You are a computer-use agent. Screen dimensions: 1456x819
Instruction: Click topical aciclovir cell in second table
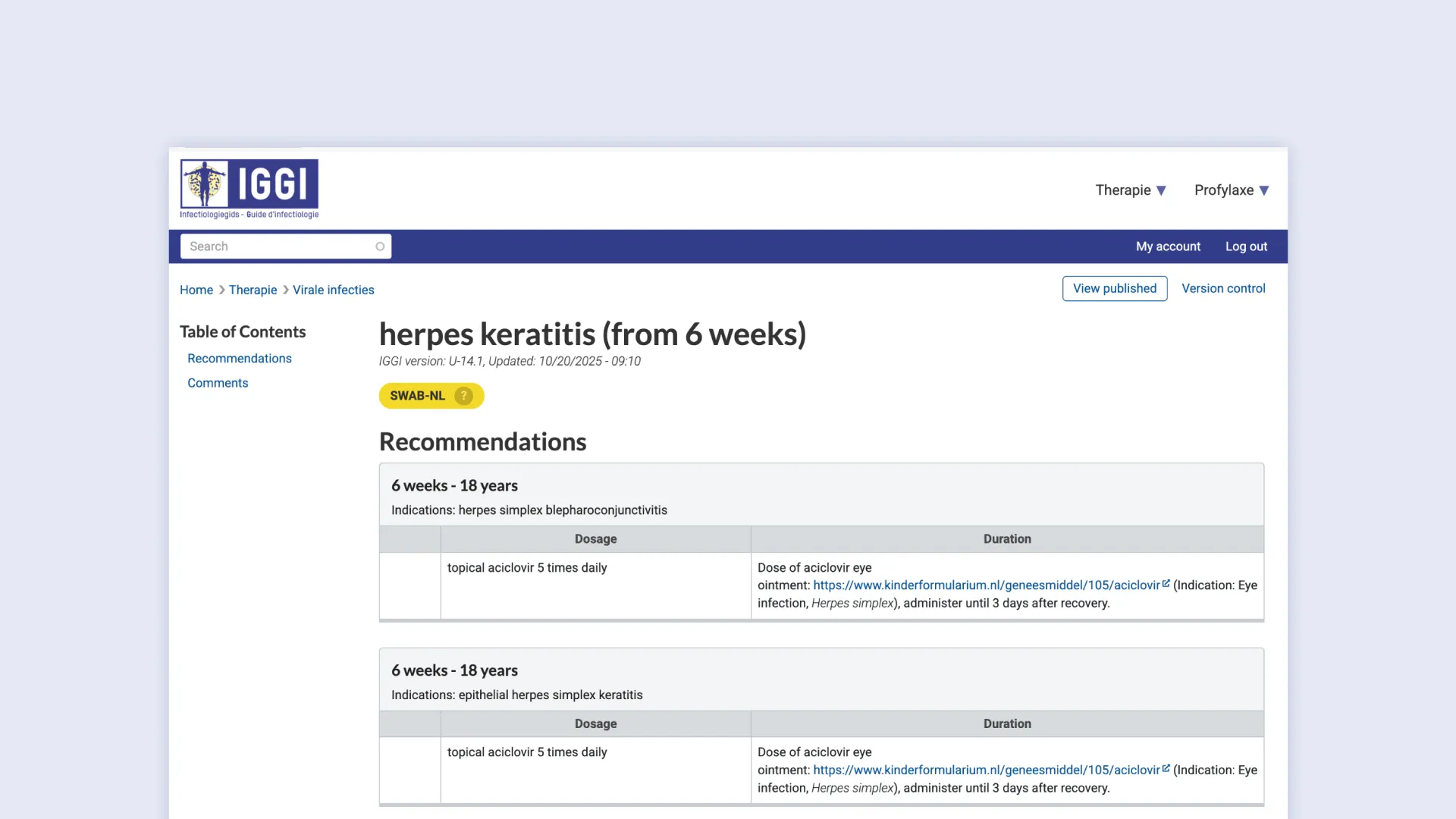(x=595, y=770)
